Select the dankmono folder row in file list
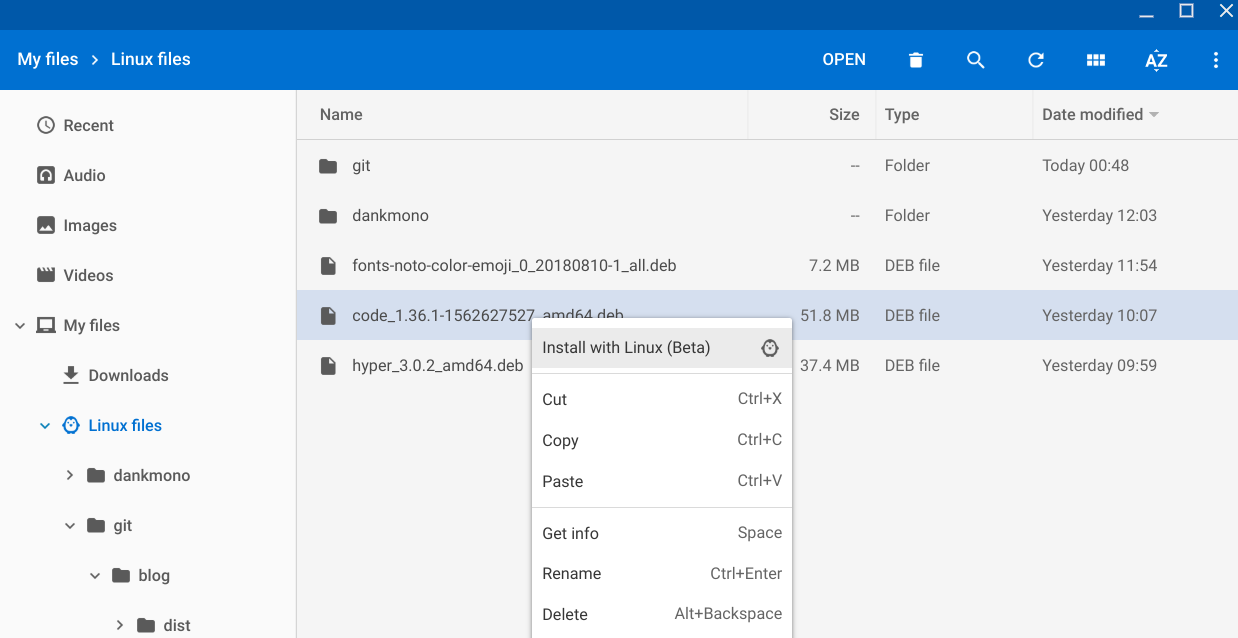Screen dimensions: 1238x638 click(x=767, y=215)
